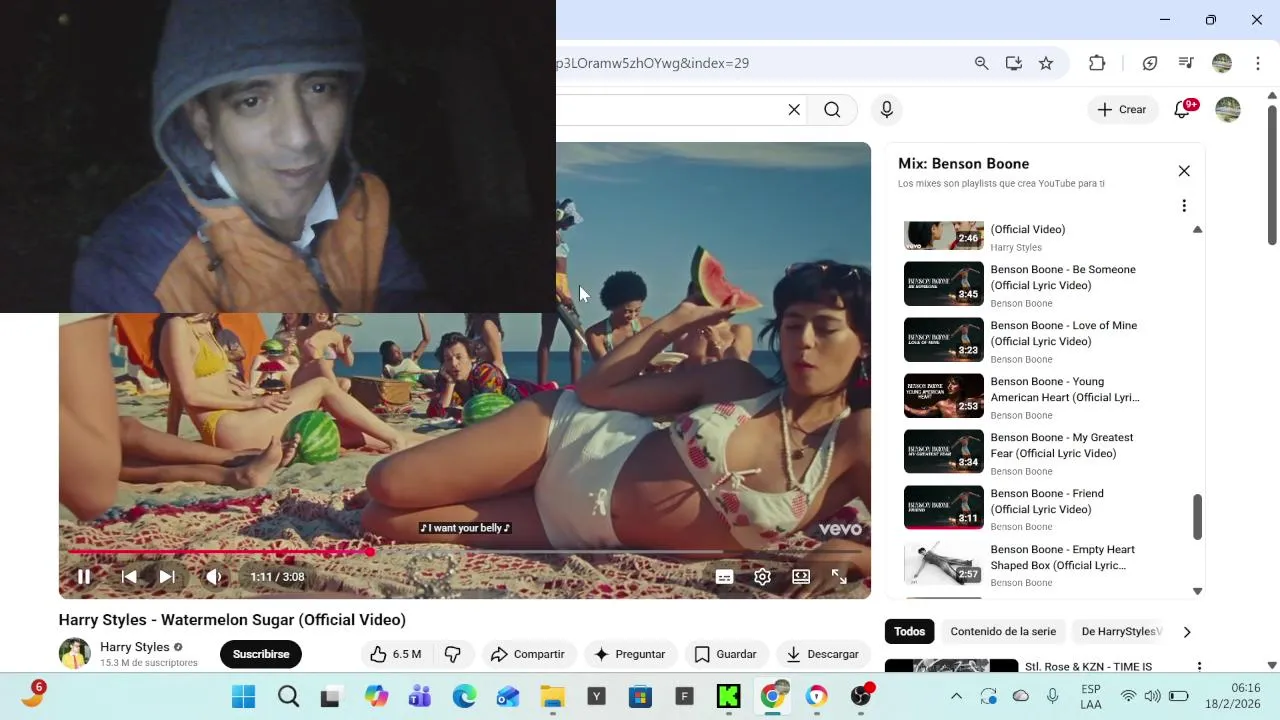
Task: Open the Preguntar ask button
Action: tap(629, 654)
